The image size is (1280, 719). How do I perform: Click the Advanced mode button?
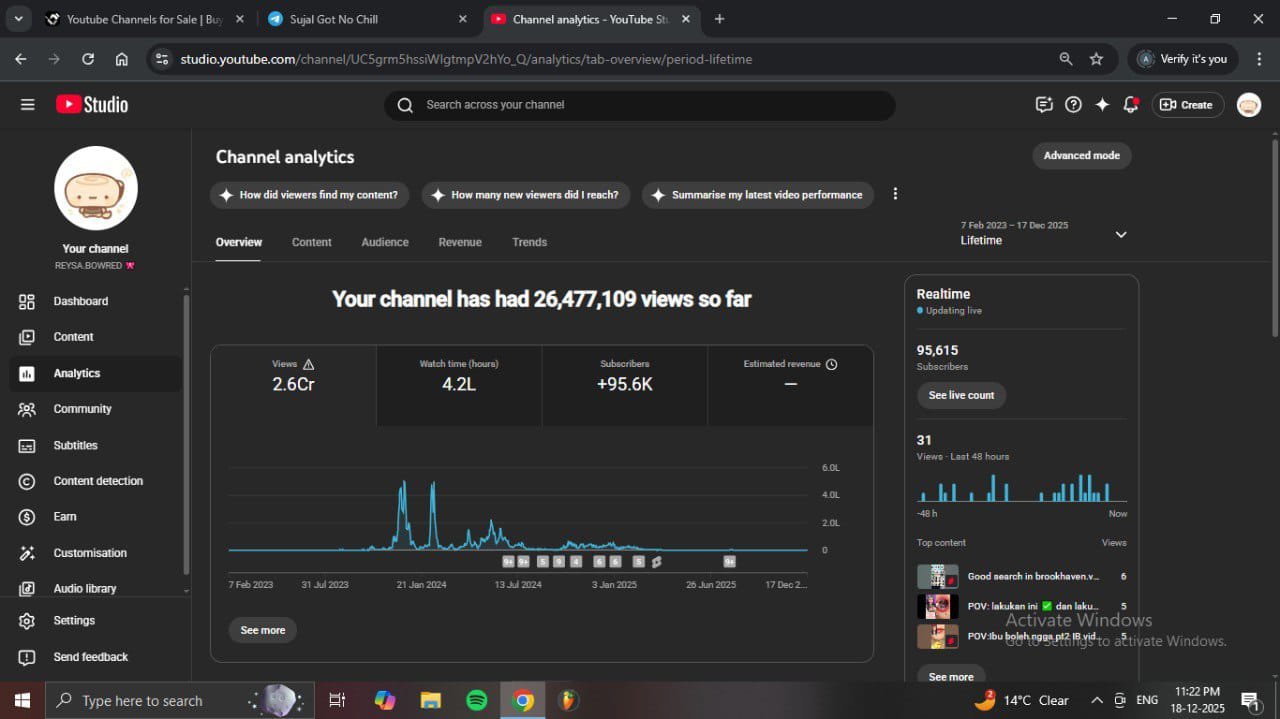click(x=1081, y=156)
